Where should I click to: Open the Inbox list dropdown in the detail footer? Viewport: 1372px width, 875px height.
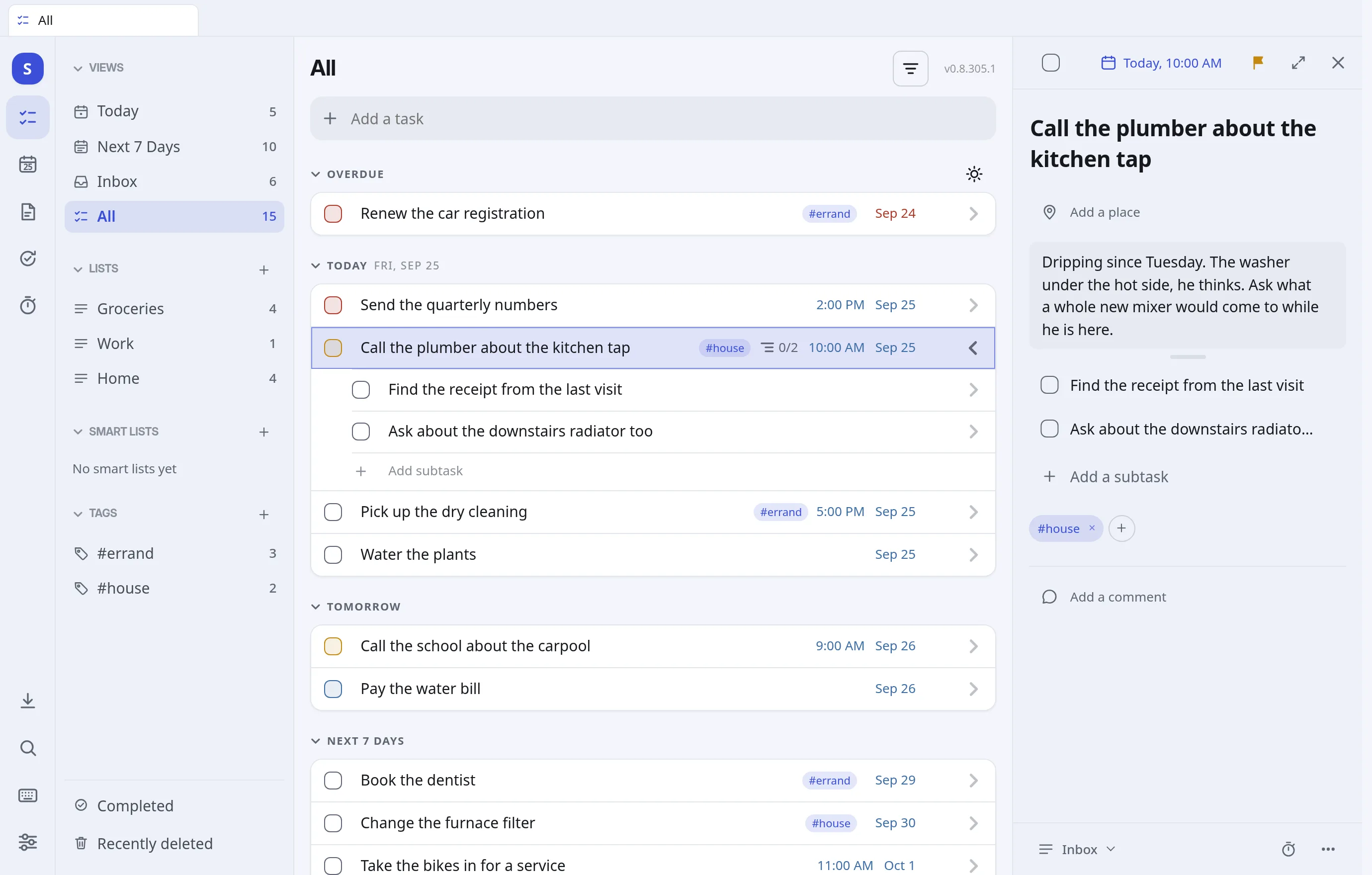[x=1077, y=849]
